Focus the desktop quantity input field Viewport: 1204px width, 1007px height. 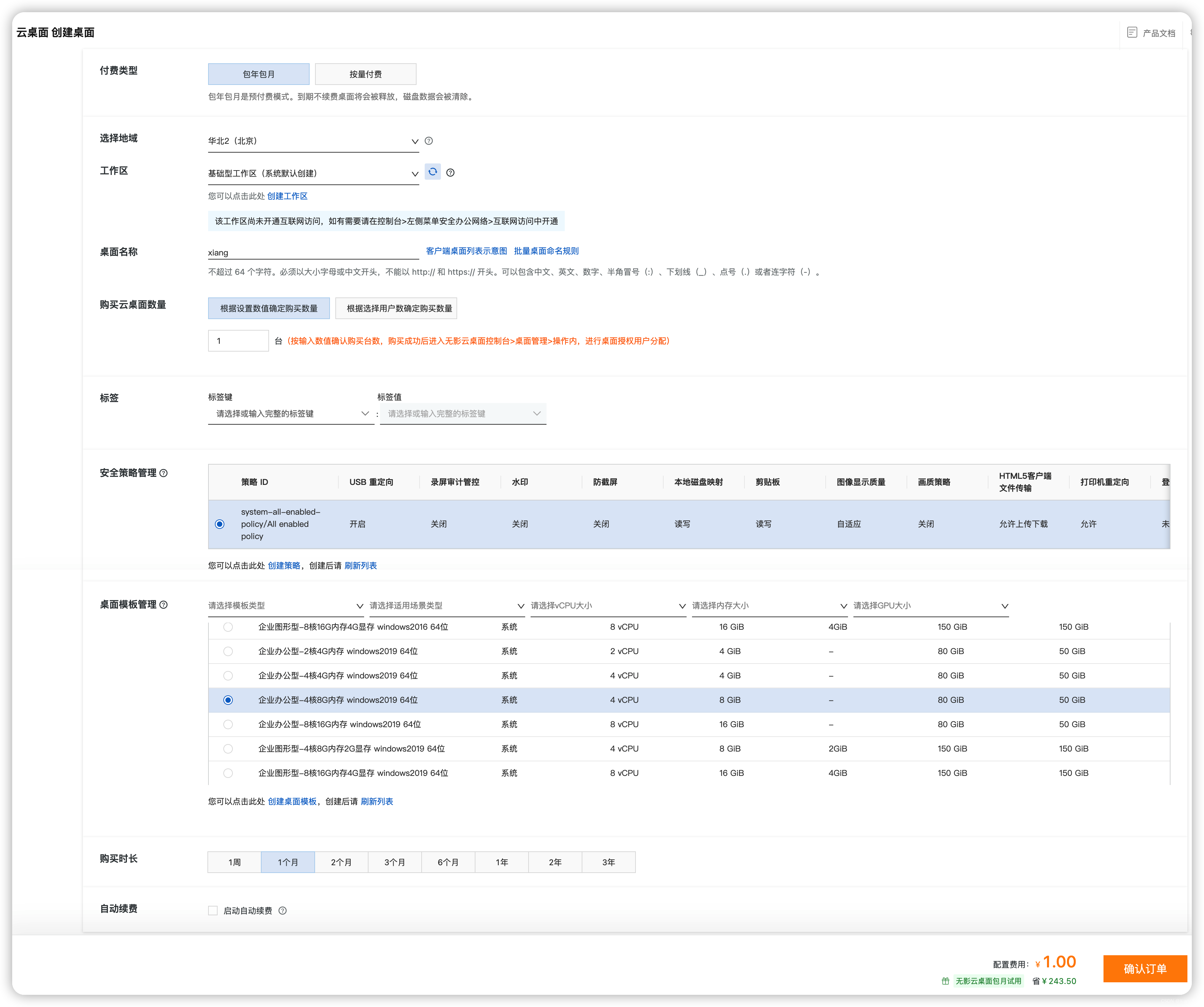click(x=238, y=341)
